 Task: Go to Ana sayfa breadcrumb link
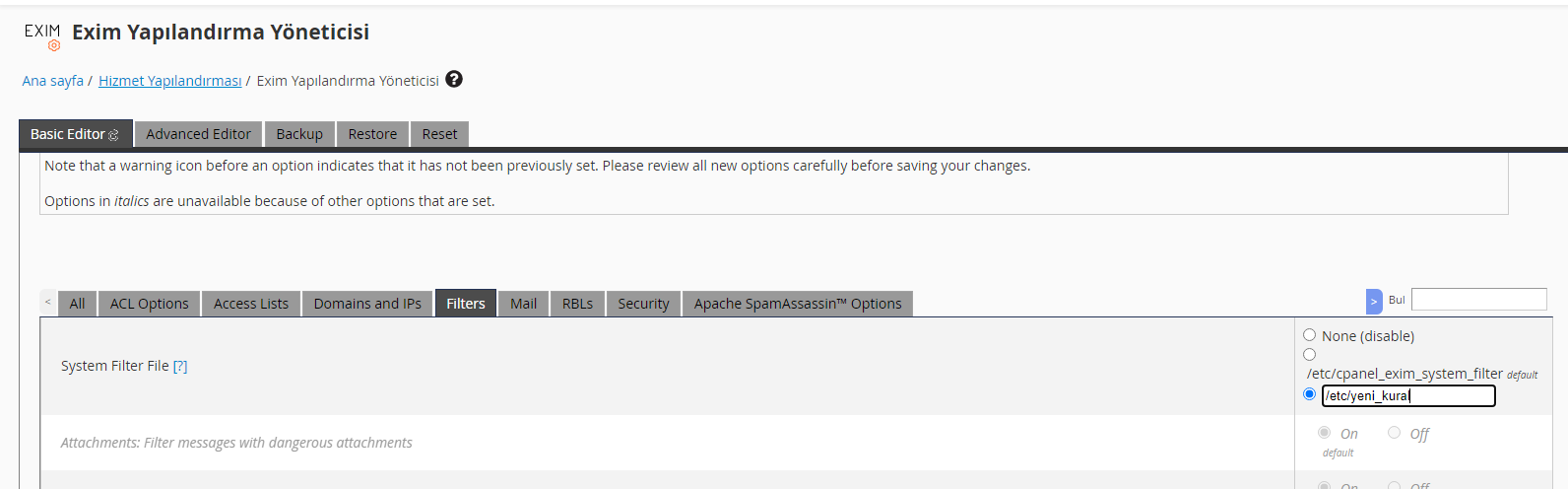coord(53,81)
